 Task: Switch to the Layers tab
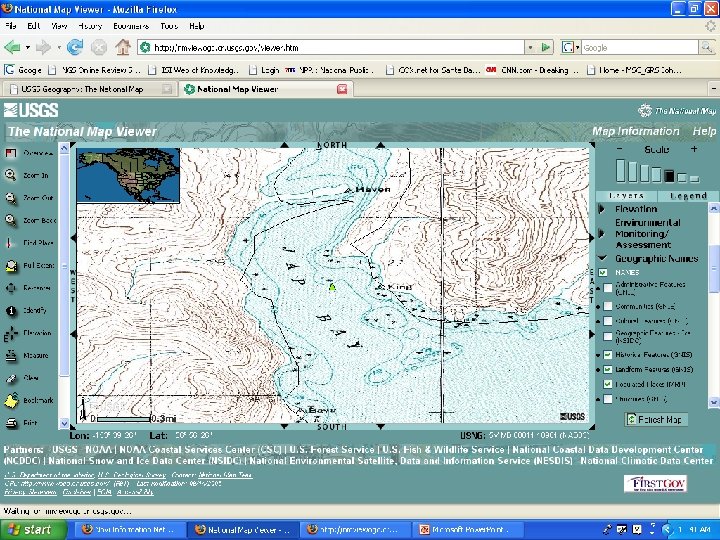pos(626,196)
